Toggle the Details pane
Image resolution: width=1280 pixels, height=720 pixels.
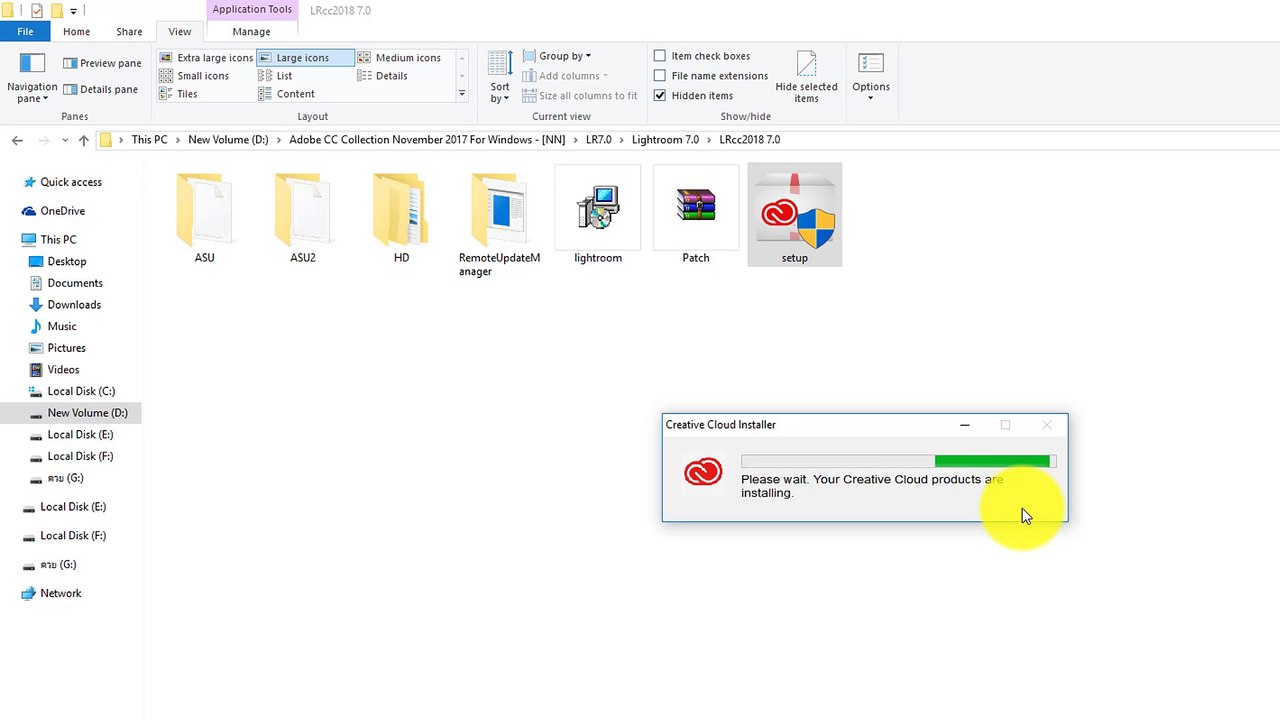[x=100, y=89]
